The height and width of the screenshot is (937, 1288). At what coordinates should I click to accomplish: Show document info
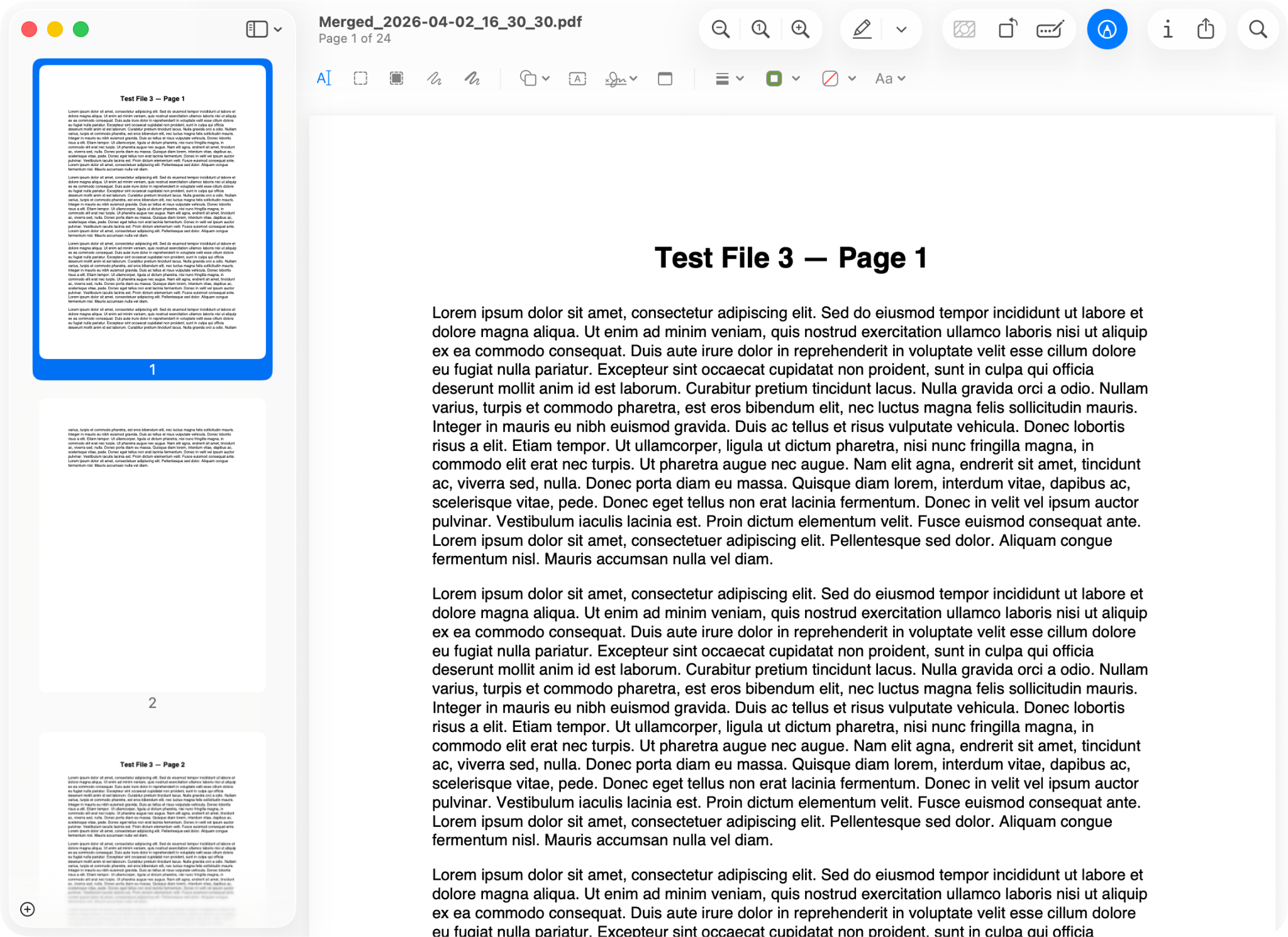[x=1168, y=29]
